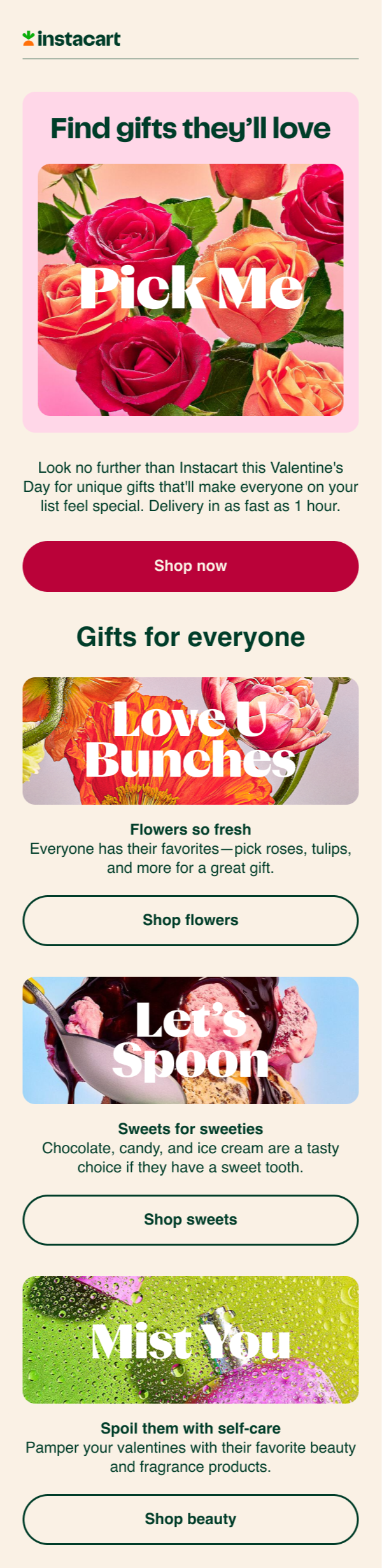Open the 'Let's Spoon' ice cream banner

190,1040
